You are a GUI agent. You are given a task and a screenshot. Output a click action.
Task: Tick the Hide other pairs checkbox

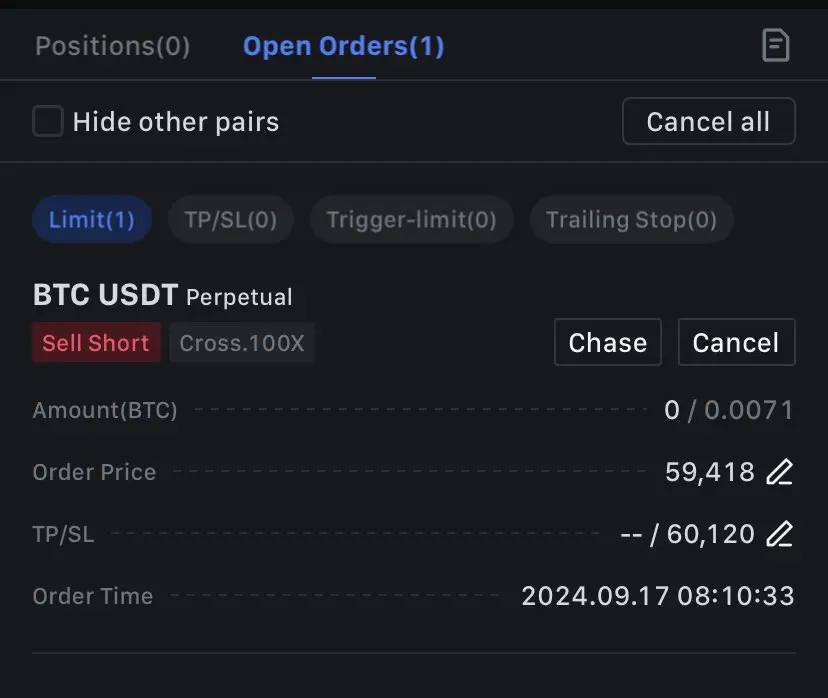[48, 121]
